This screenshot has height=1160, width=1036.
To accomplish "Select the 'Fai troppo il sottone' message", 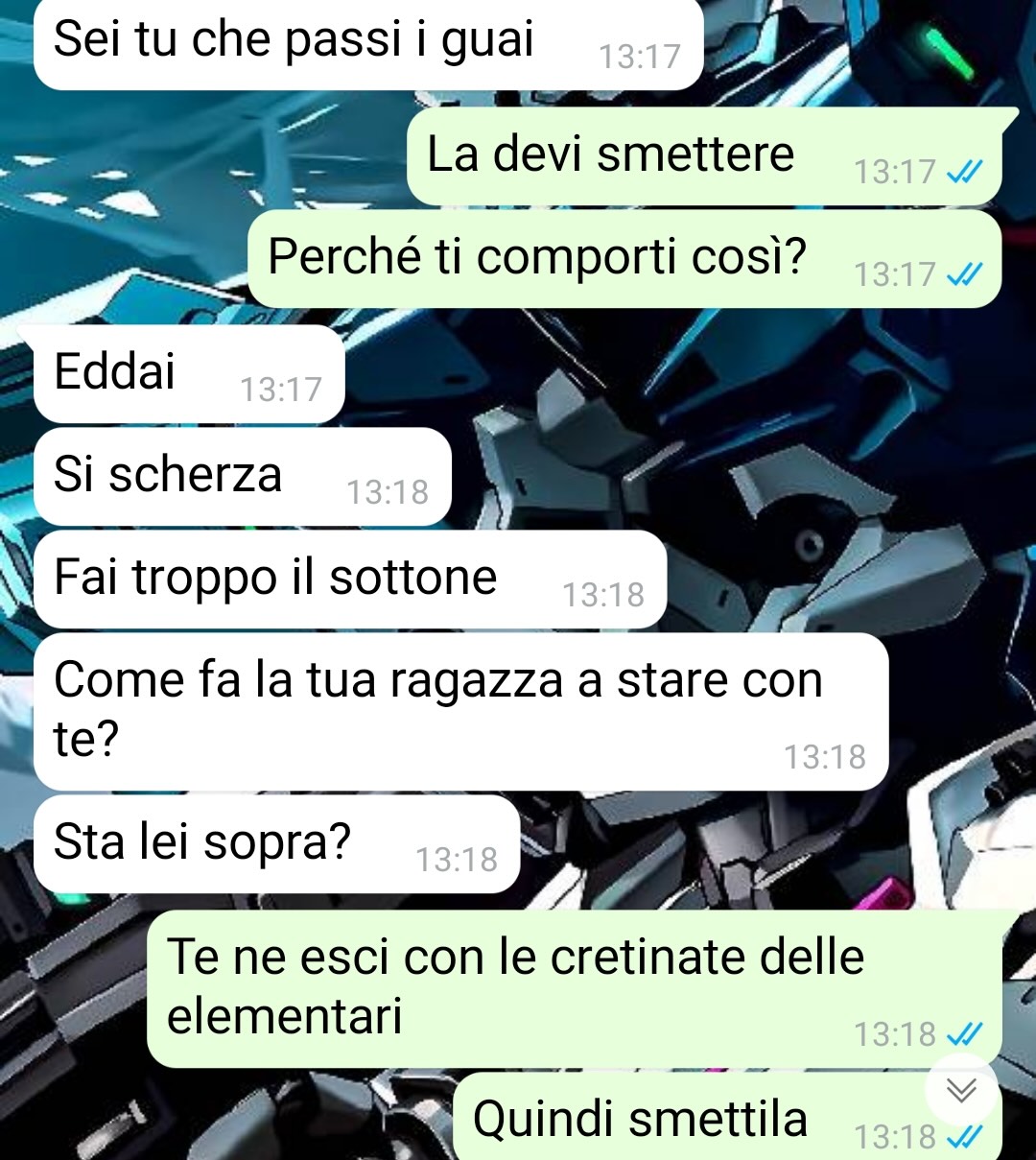I will coord(350,580).
